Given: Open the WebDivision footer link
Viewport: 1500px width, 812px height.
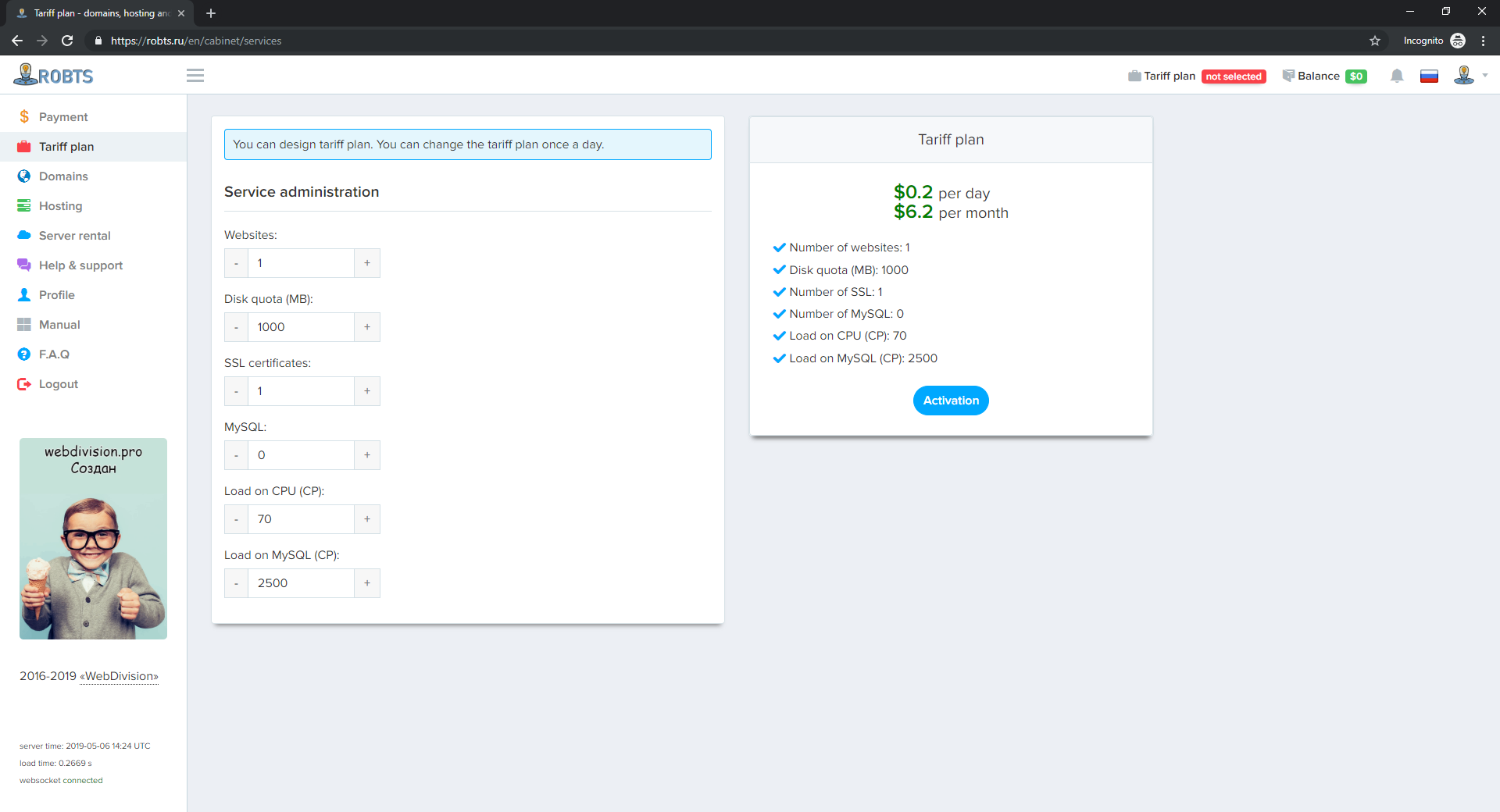Looking at the screenshot, I should point(120,676).
